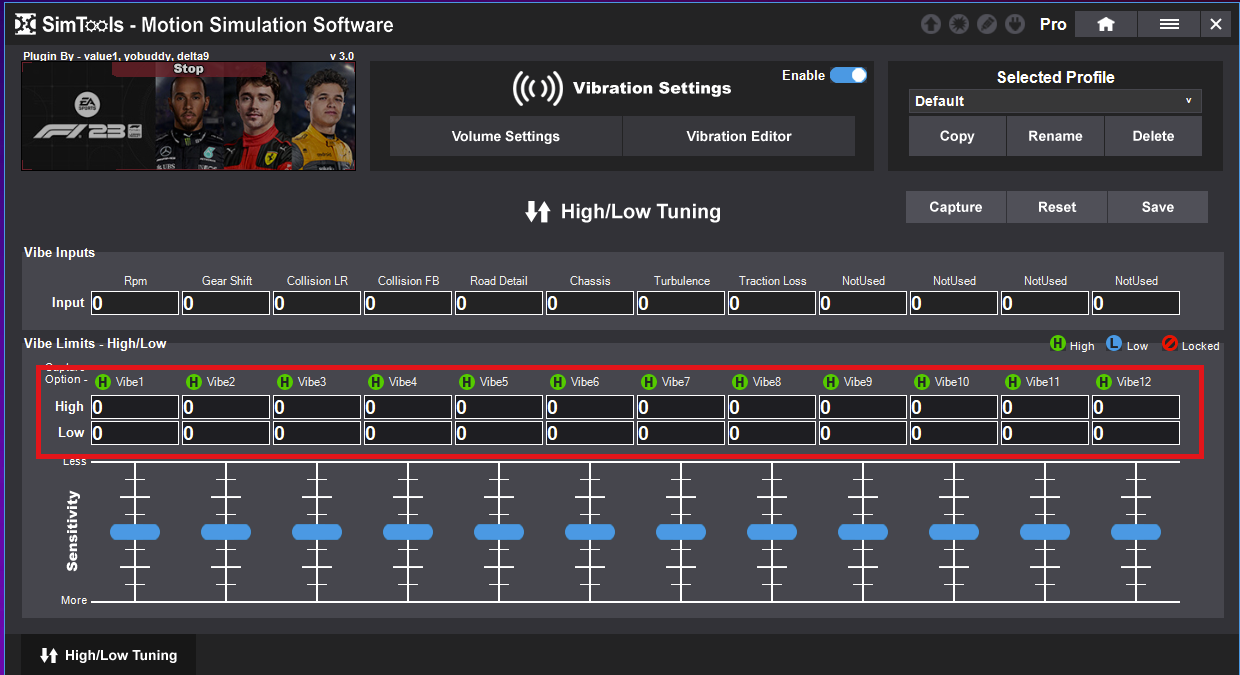Delete the selected profile
The image size is (1240, 675).
tap(1153, 136)
